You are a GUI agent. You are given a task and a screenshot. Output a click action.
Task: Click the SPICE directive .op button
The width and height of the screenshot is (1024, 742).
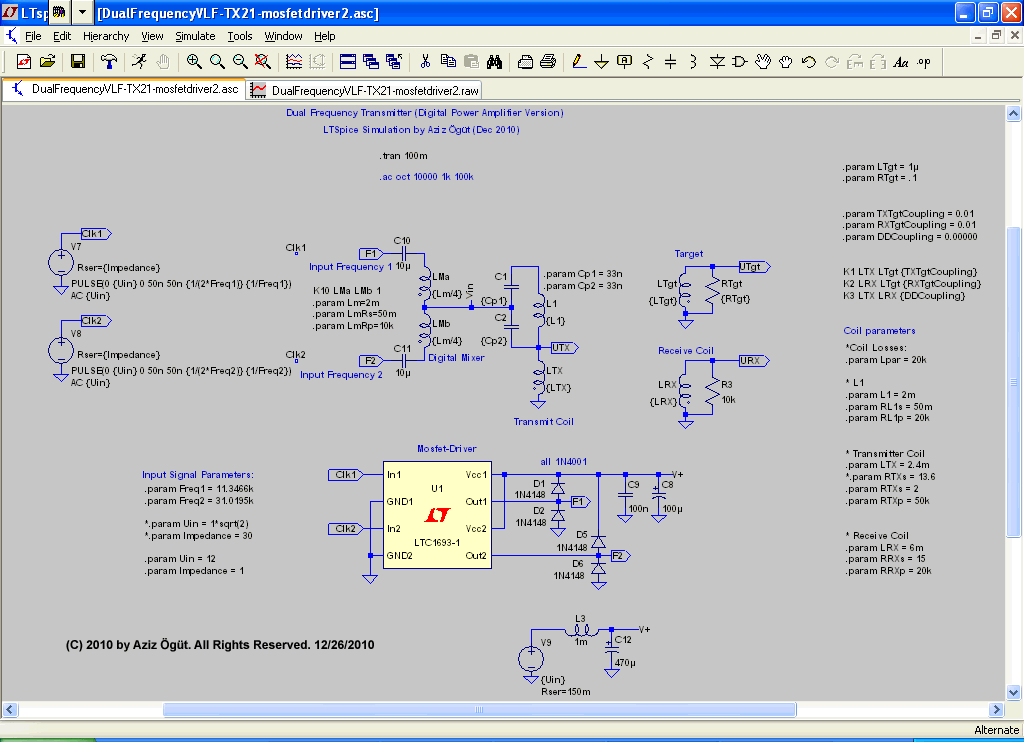click(x=923, y=62)
